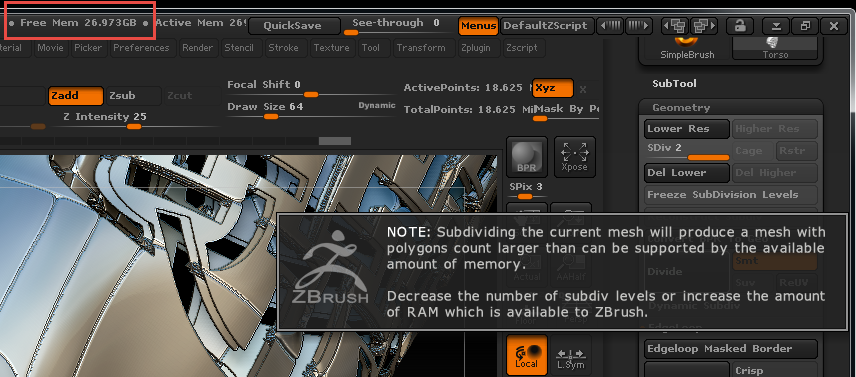856x377 pixels.
Task: Open the Movie menu
Action: [50, 48]
